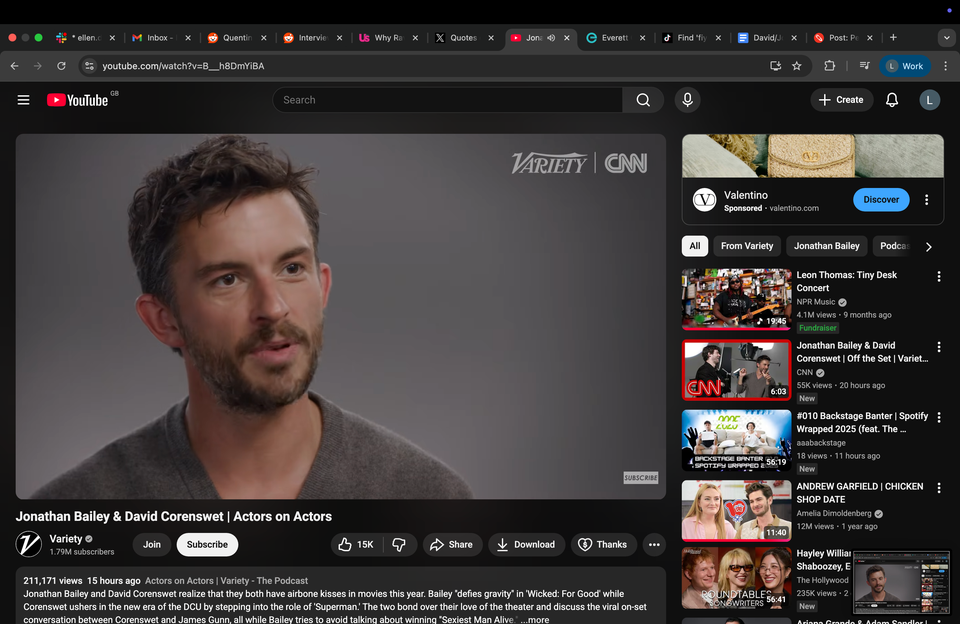This screenshot has height=624, width=960.
Task: Start voice search with microphone icon
Action: point(687,100)
